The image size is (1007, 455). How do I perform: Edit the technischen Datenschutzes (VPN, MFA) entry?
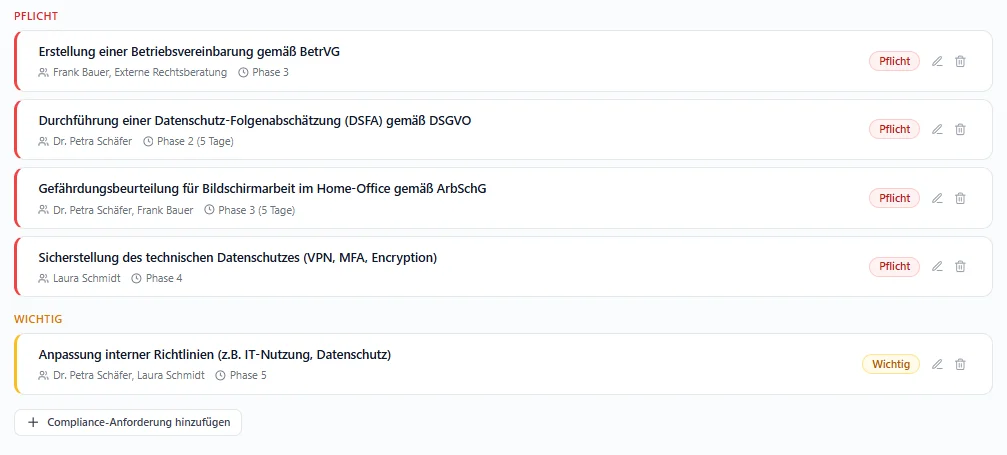tap(937, 266)
